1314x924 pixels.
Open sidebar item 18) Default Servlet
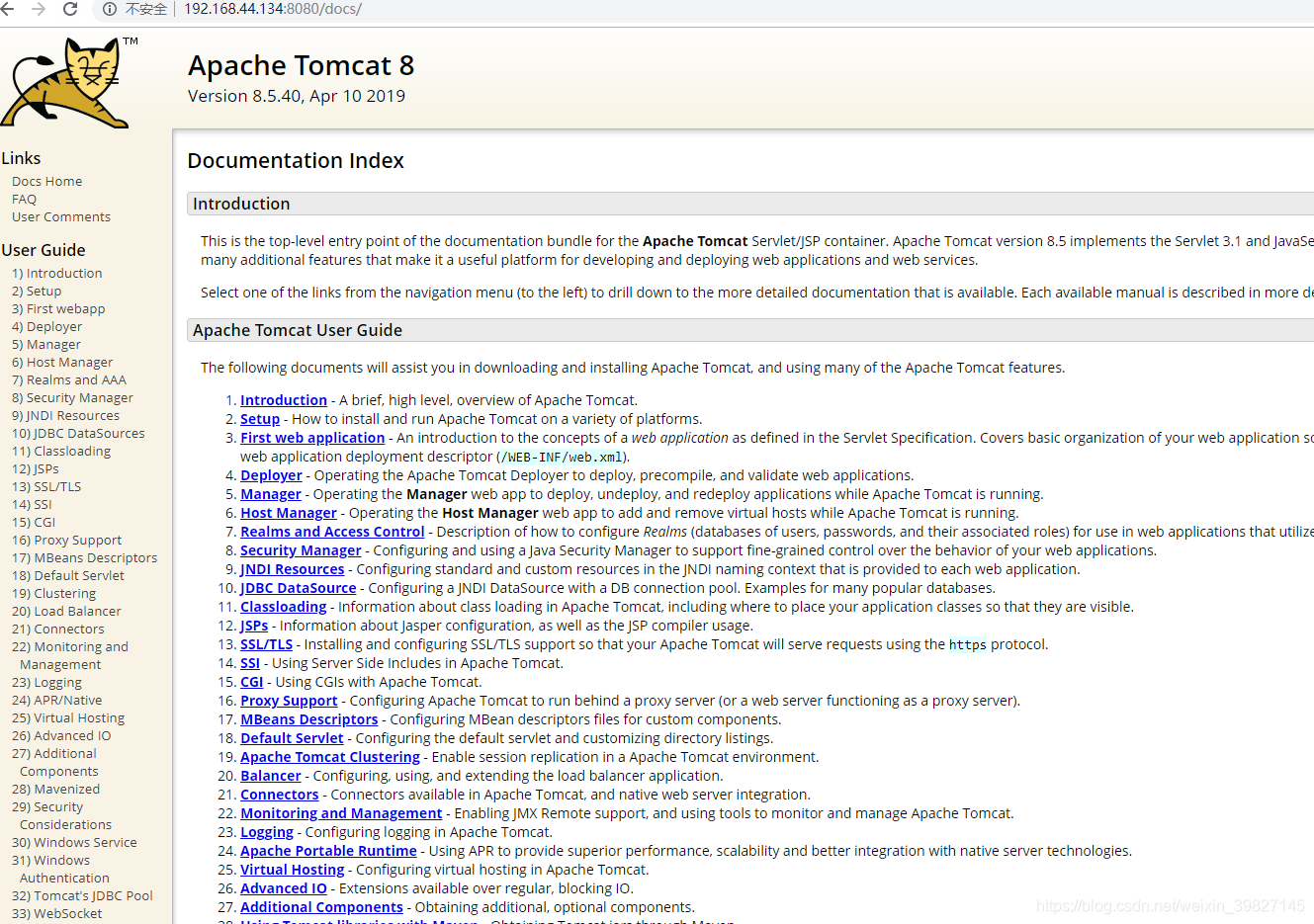tap(68, 576)
